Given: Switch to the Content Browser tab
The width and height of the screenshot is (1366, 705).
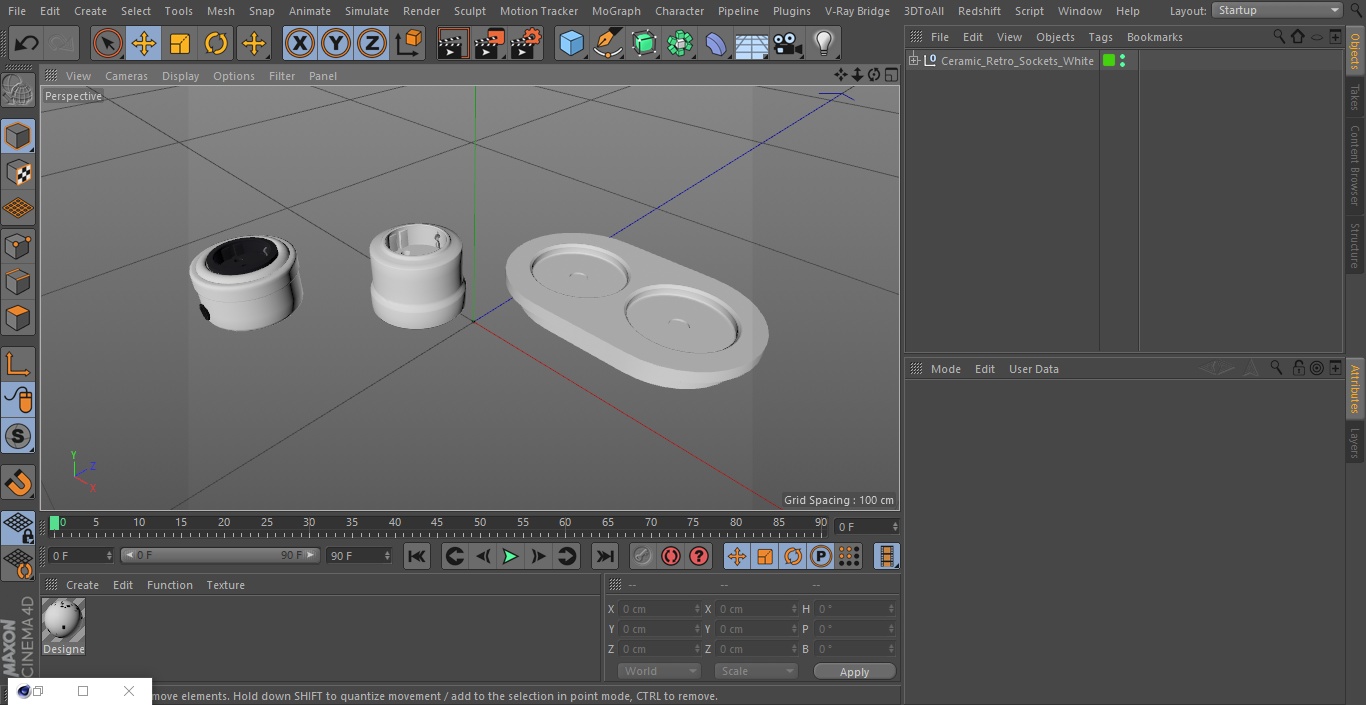Looking at the screenshot, I should [1355, 165].
